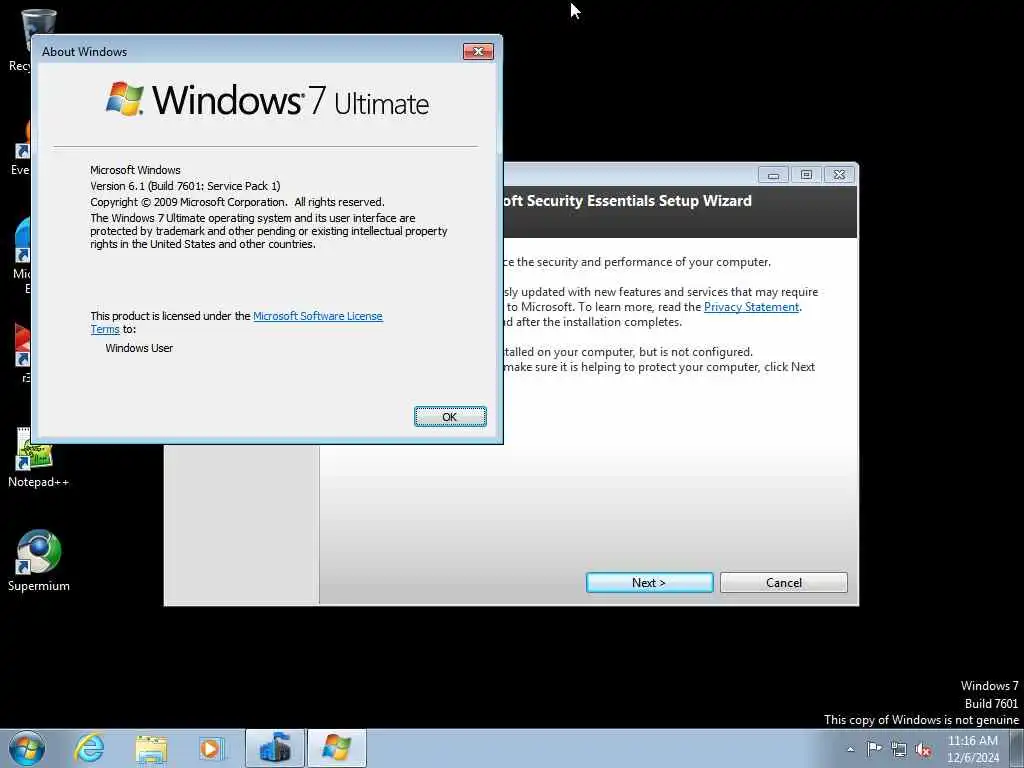Click muted volume speaker tray icon
This screenshot has width=1024, height=768.
923,750
